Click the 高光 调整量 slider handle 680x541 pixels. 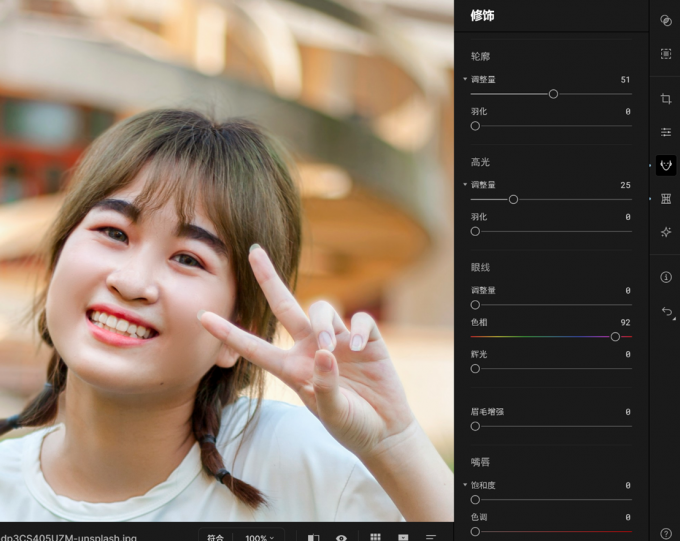[x=513, y=200]
